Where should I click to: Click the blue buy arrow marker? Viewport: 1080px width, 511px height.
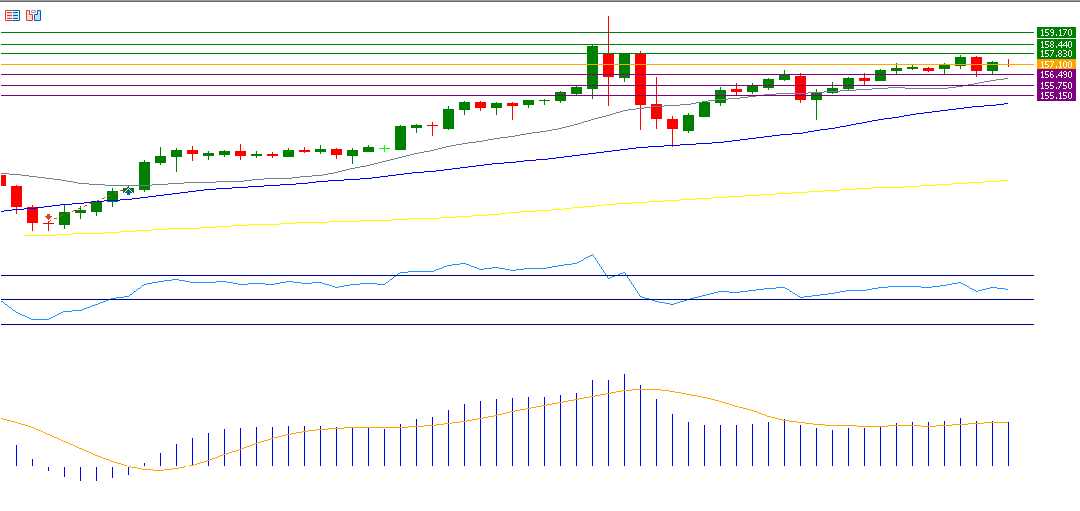click(x=128, y=190)
